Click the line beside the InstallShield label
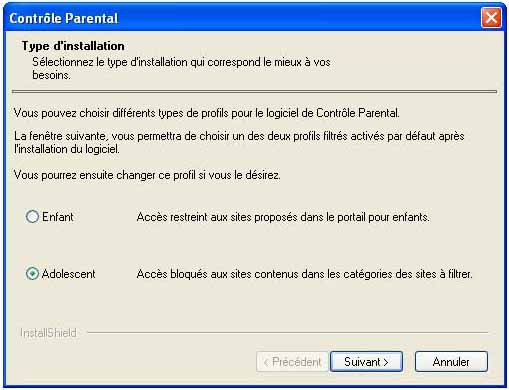 click(x=287, y=332)
